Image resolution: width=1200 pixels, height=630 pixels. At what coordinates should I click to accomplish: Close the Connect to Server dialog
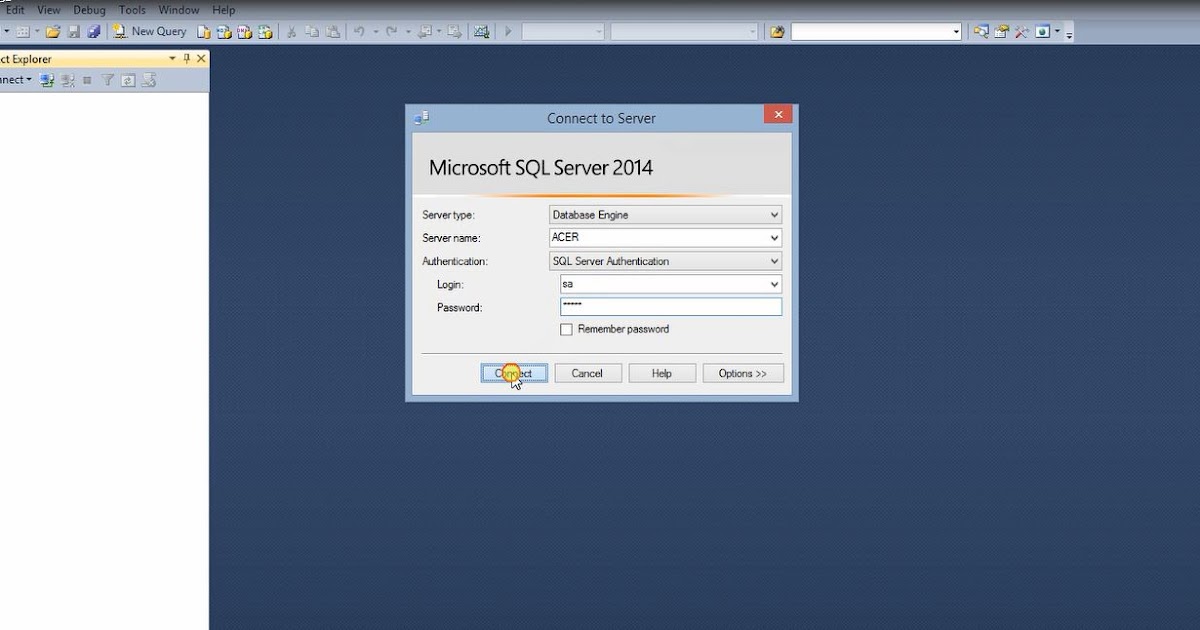(x=777, y=114)
